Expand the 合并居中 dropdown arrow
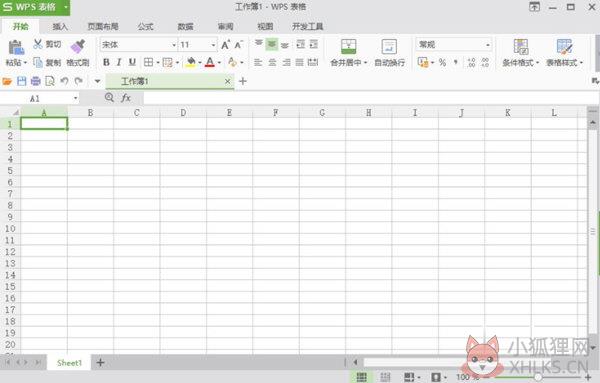The width and height of the screenshot is (600, 383). pyautogui.click(x=365, y=62)
